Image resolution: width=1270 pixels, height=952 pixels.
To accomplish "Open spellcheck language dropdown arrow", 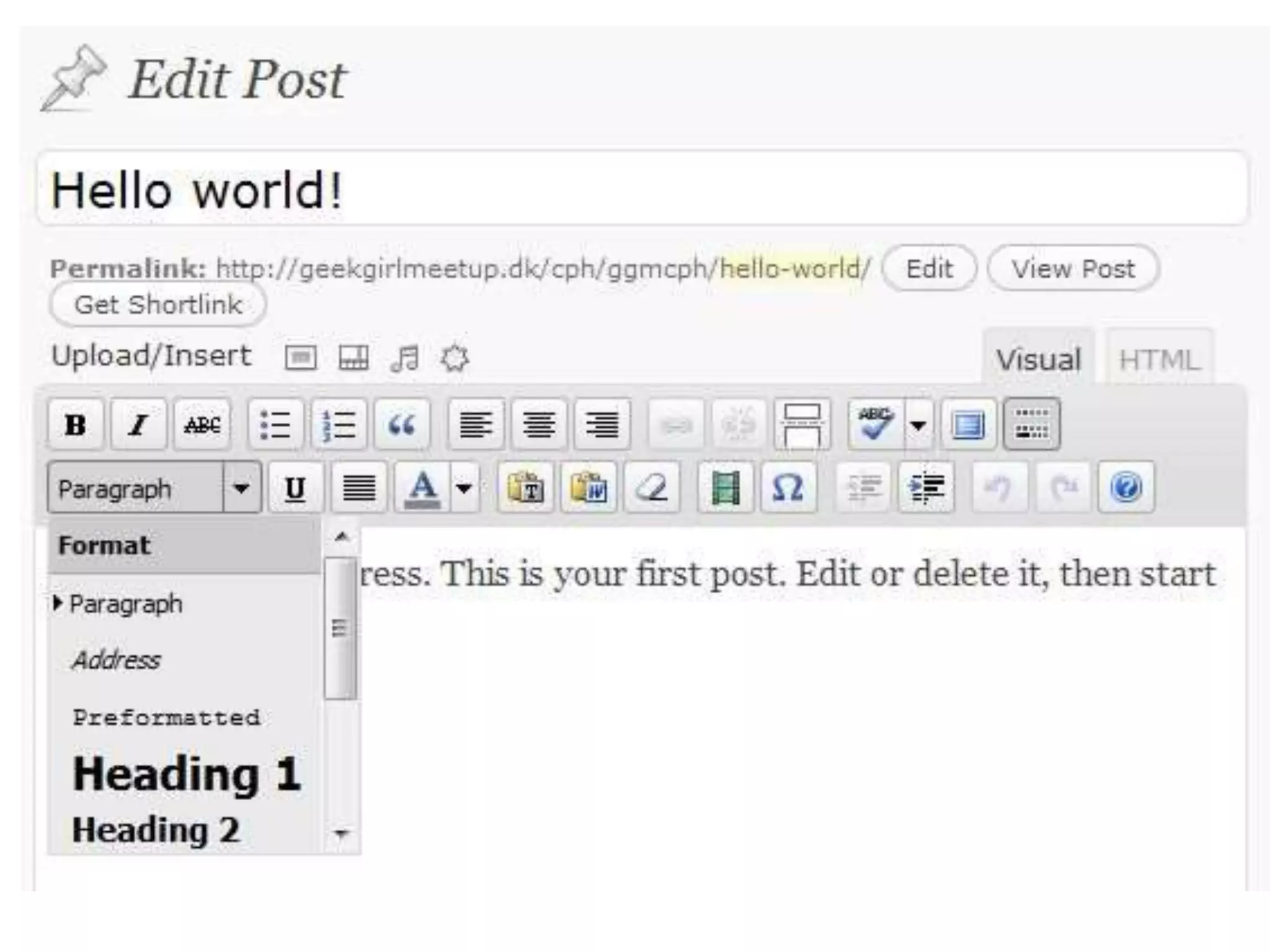I will pyautogui.click(x=918, y=425).
